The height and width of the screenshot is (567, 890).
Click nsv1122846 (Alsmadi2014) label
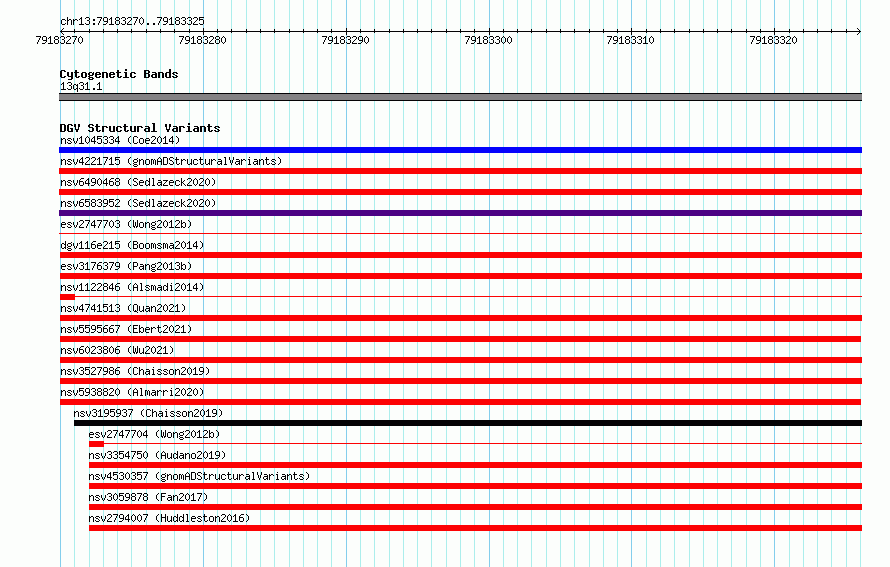pos(132,287)
